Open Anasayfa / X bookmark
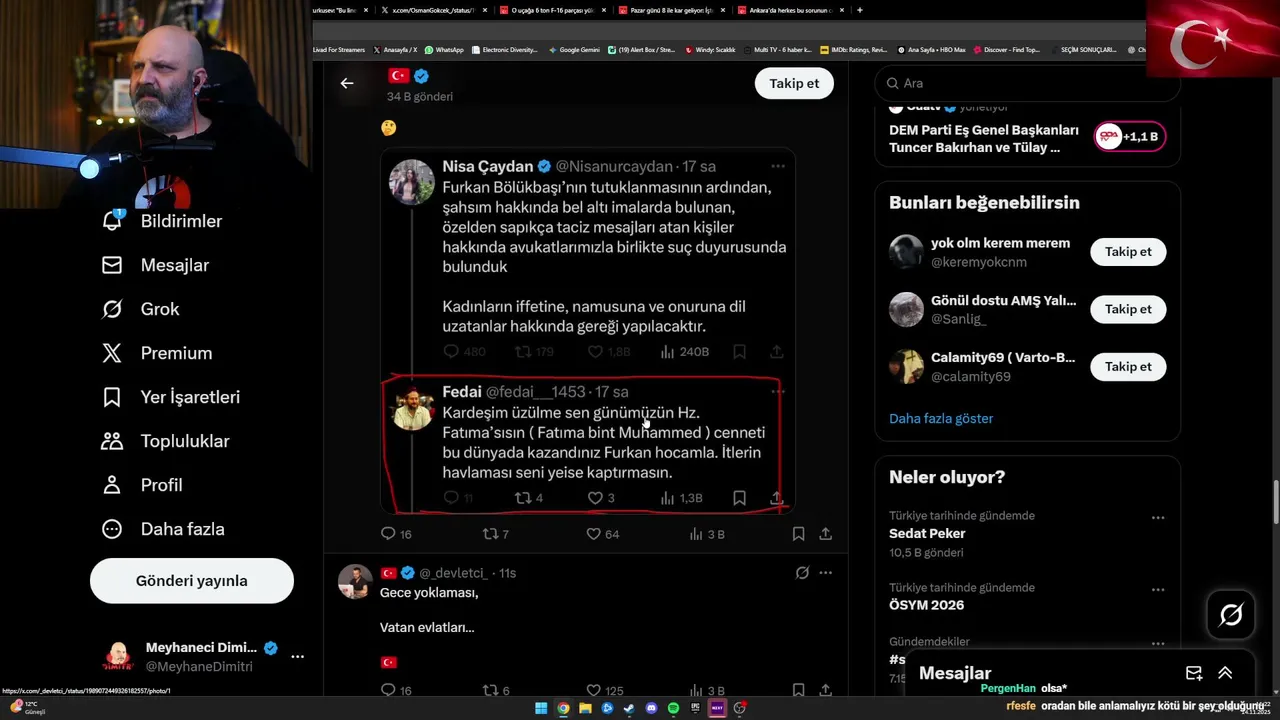1280x720 pixels. (x=395, y=49)
